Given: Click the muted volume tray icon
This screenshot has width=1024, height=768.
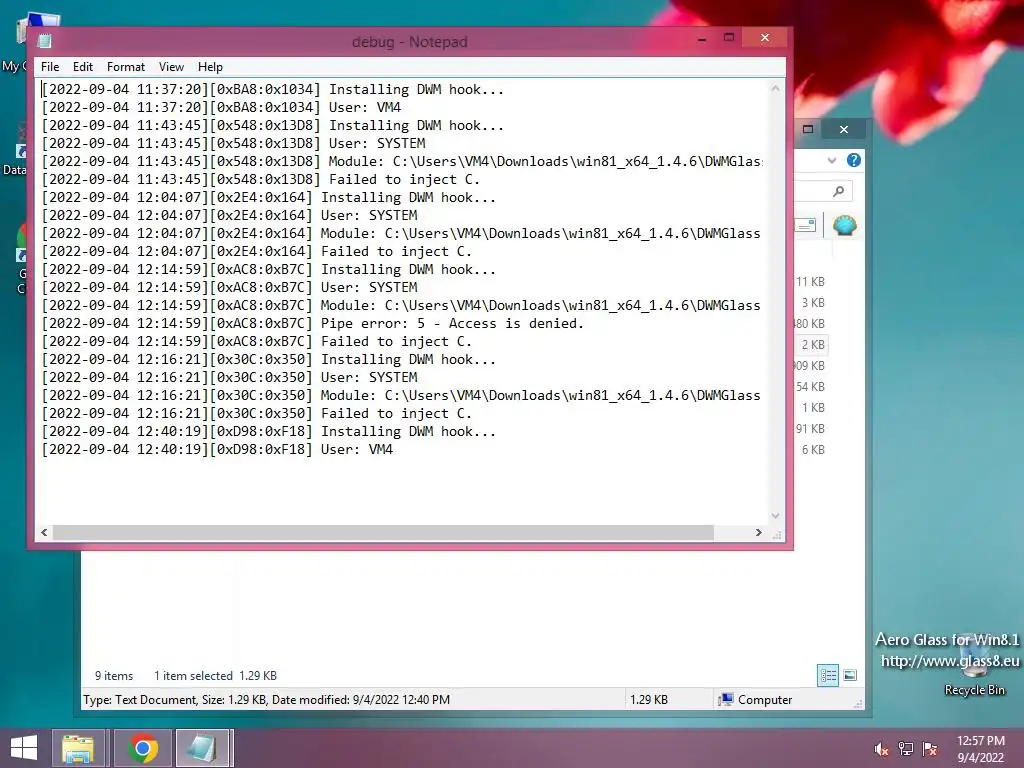Looking at the screenshot, I should (882, 749).
